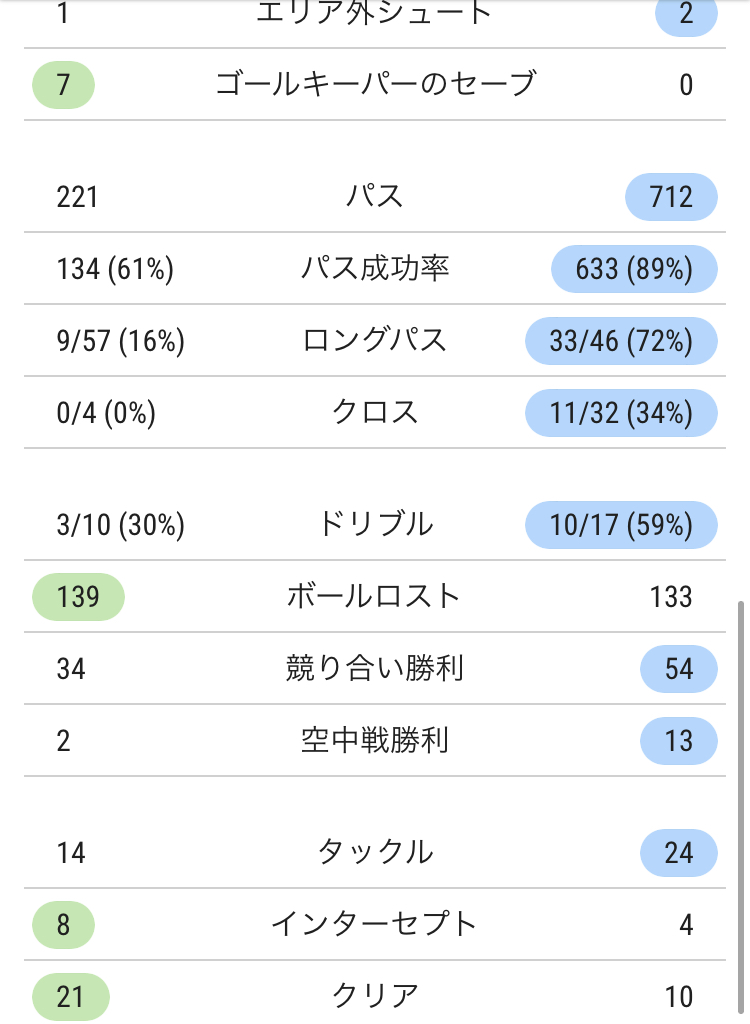750x1024 pixels.
Task: Select the パス成功率 stat label
Action: [374, 268]
